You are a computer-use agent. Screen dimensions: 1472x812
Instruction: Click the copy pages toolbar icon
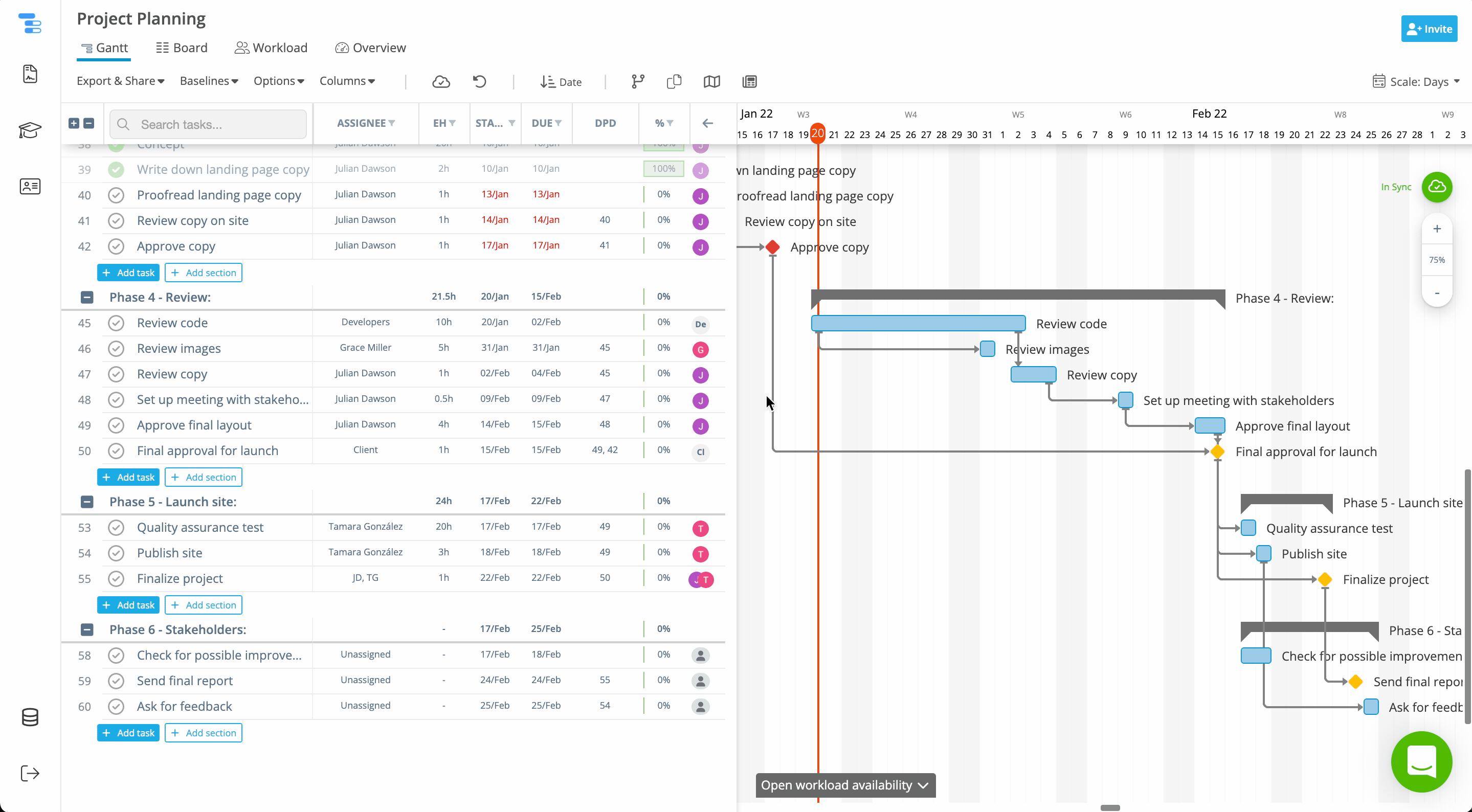(x=674, y=81)
